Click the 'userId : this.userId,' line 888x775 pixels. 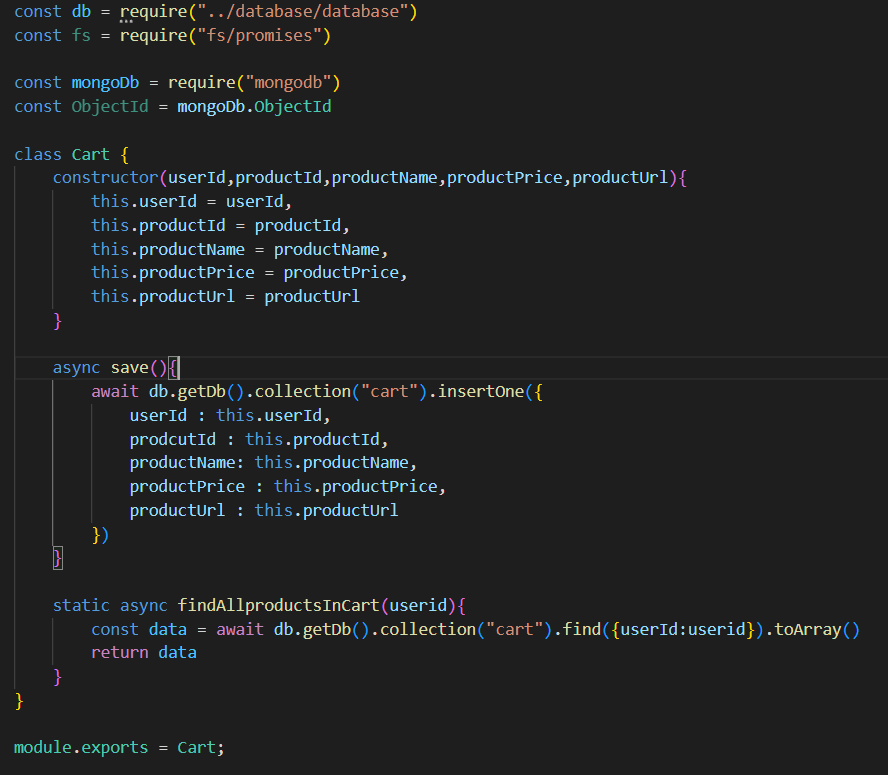[x=230, y=415]
